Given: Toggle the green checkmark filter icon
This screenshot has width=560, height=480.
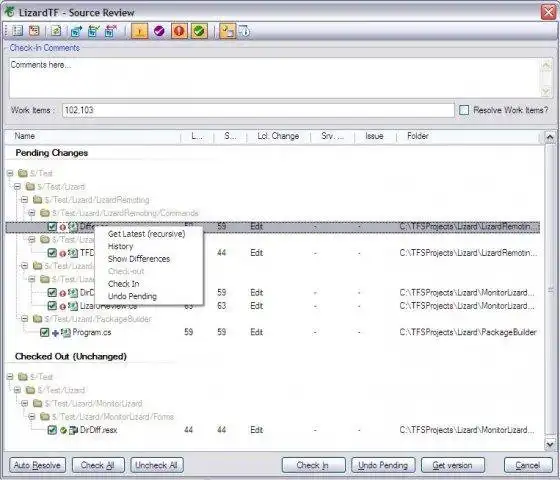Looking at the screenshot, I should (199, 31).
